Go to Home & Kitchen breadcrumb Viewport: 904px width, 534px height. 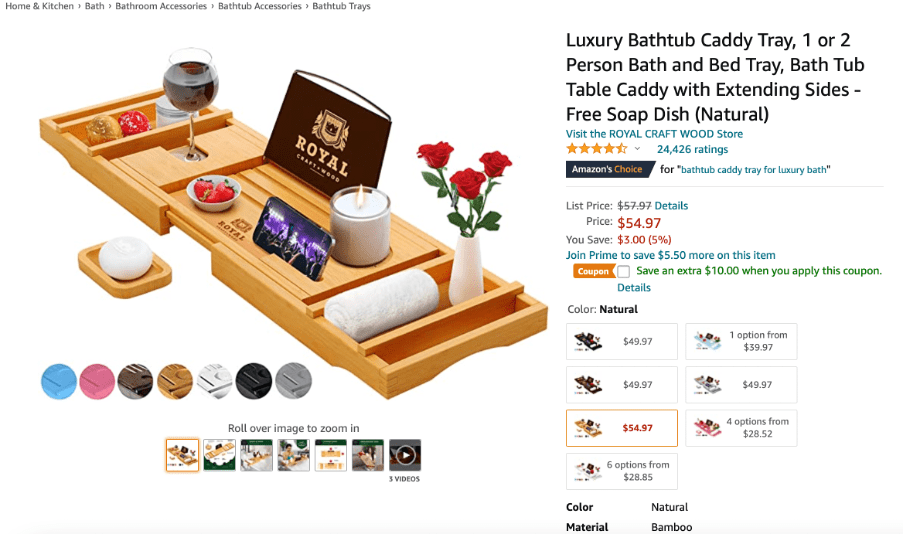click(x=40, y=6)
